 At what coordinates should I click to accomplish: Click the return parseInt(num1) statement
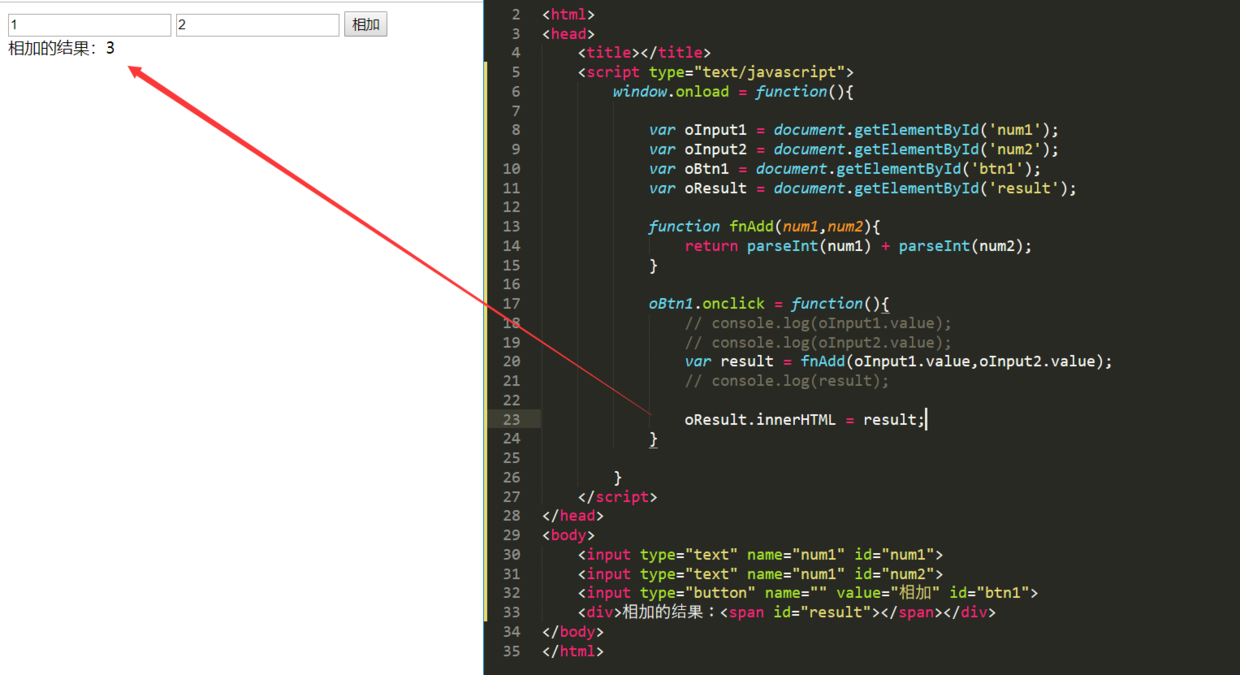click(x=858, y=246)
